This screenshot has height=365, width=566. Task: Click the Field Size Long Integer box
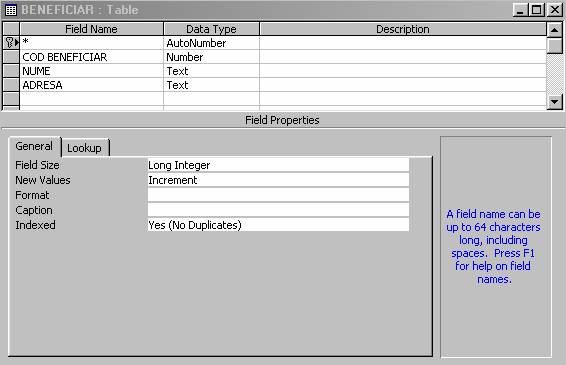click(x=278, y=165)
